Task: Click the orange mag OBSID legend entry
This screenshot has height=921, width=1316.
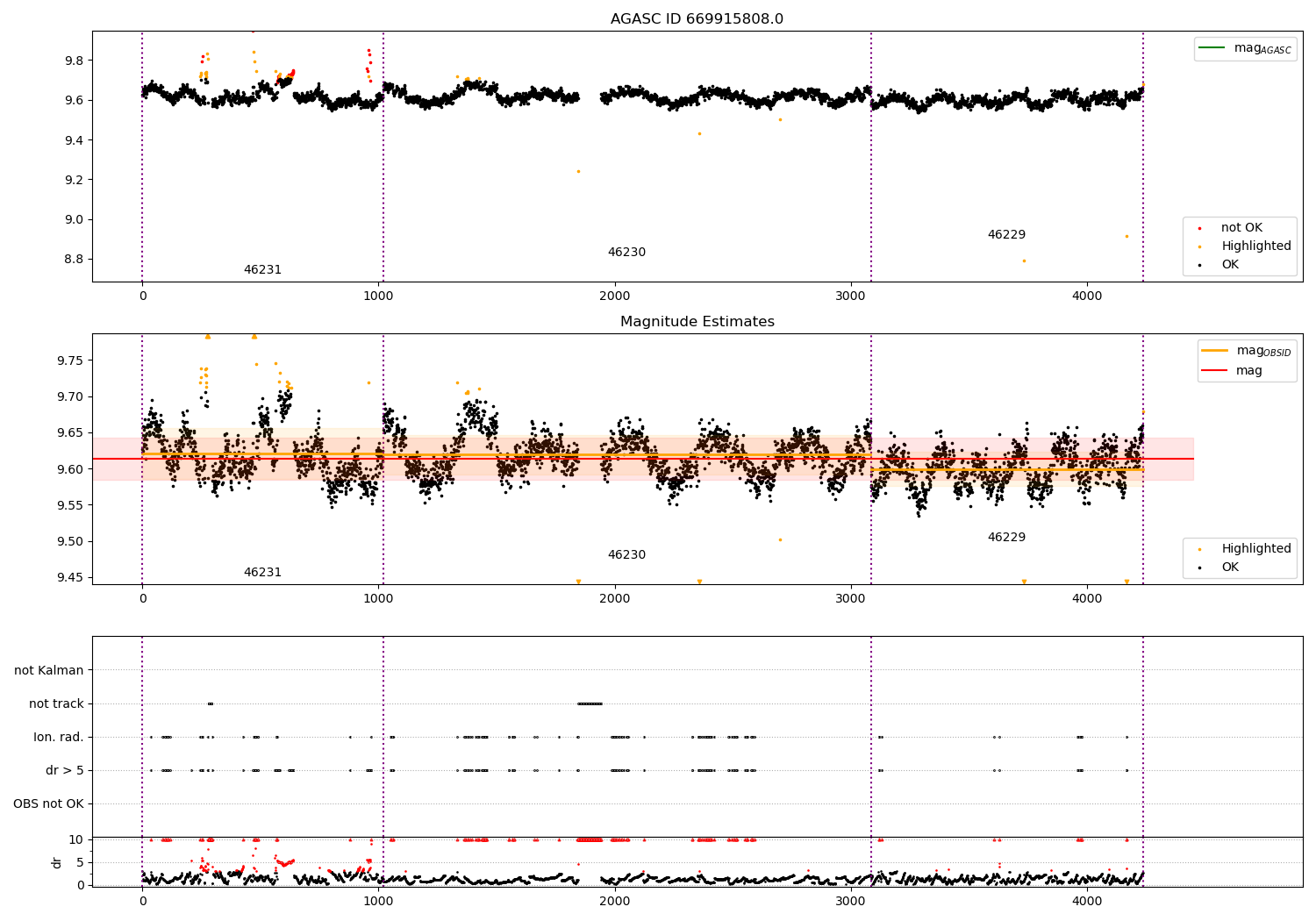Action: coord(1247,351)
